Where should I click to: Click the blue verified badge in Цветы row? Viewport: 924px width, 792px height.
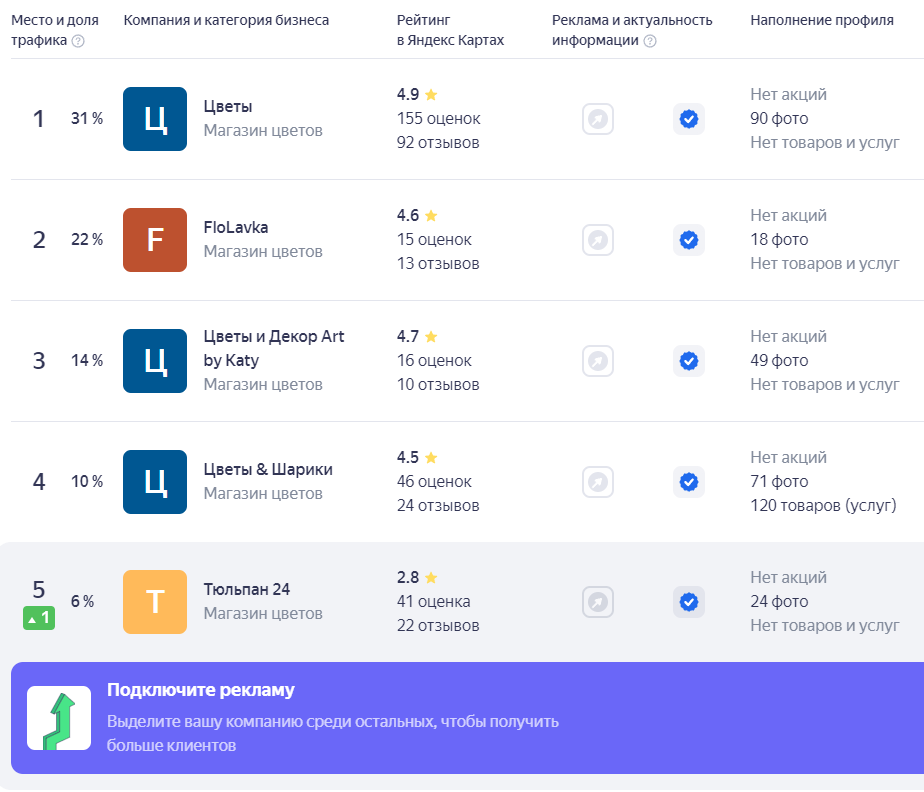click(689, 119)
